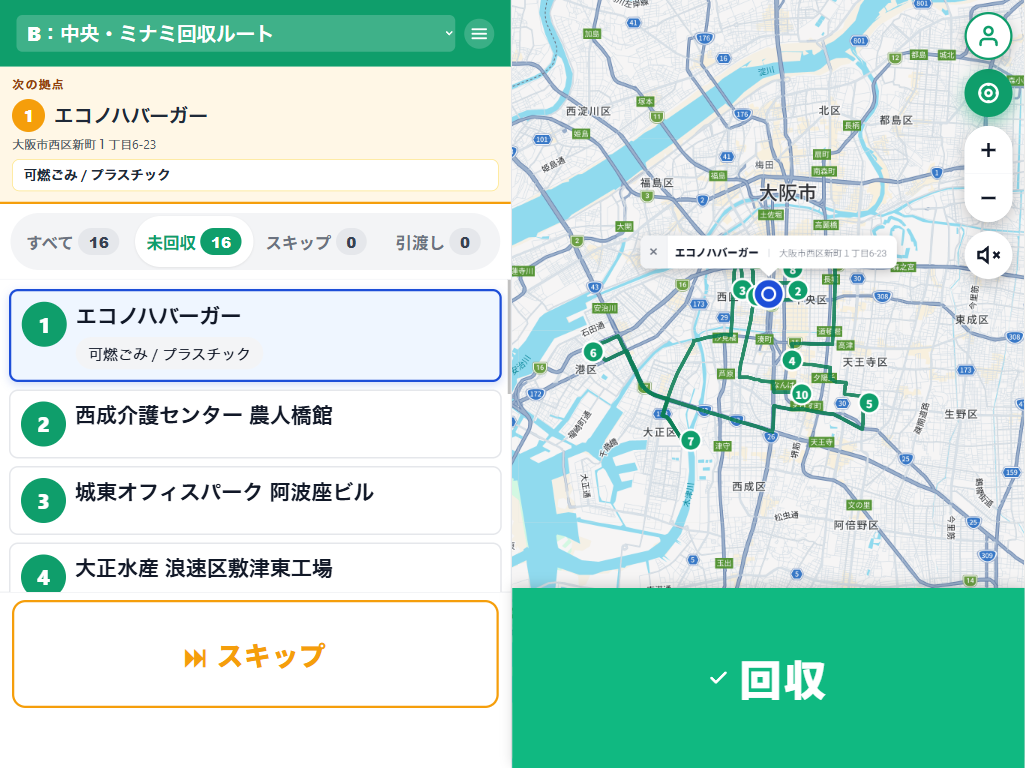Click map marker number 5

pyautogui.click(x=869, y=403)
